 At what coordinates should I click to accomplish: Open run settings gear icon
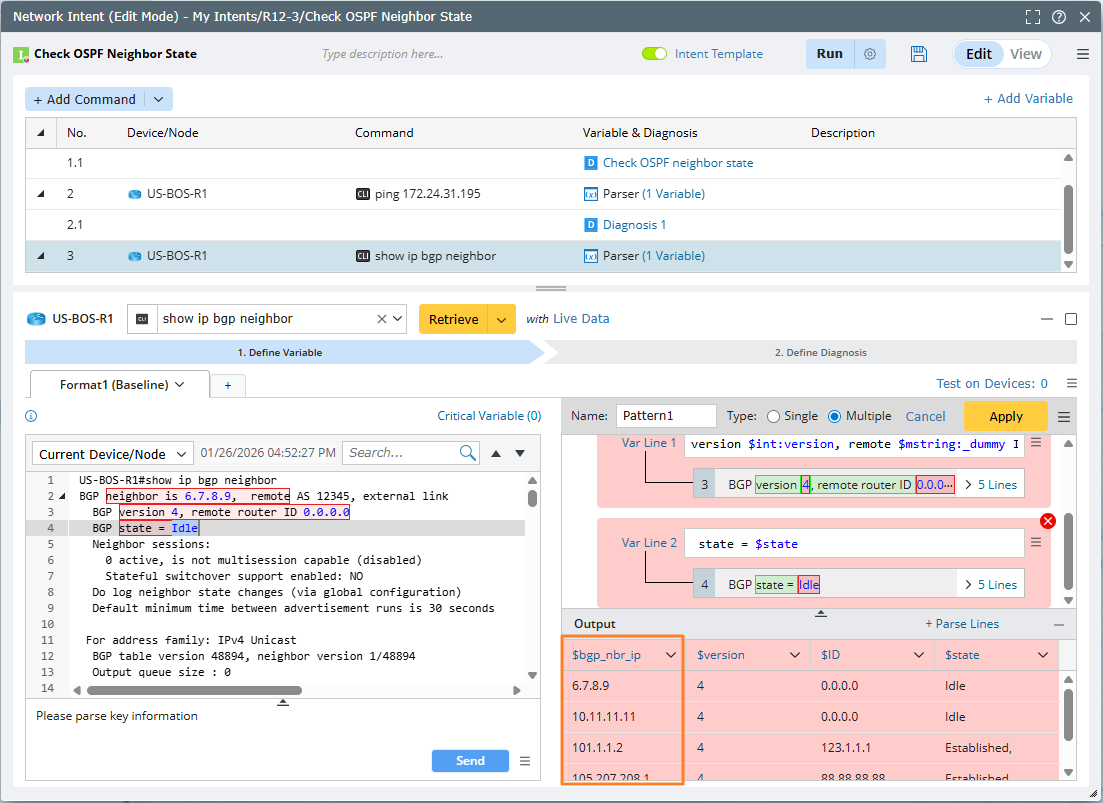pyautogui.click(x=870, y=54)
